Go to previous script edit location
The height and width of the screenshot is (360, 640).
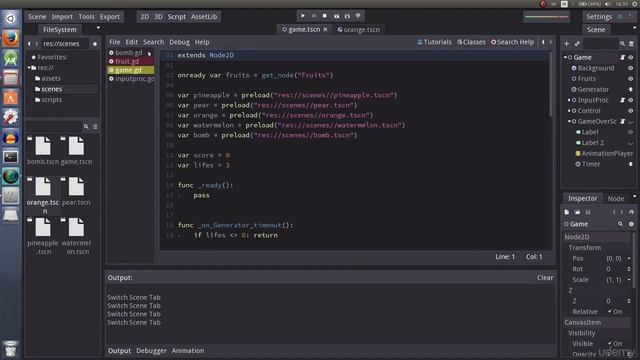(543, 42)
